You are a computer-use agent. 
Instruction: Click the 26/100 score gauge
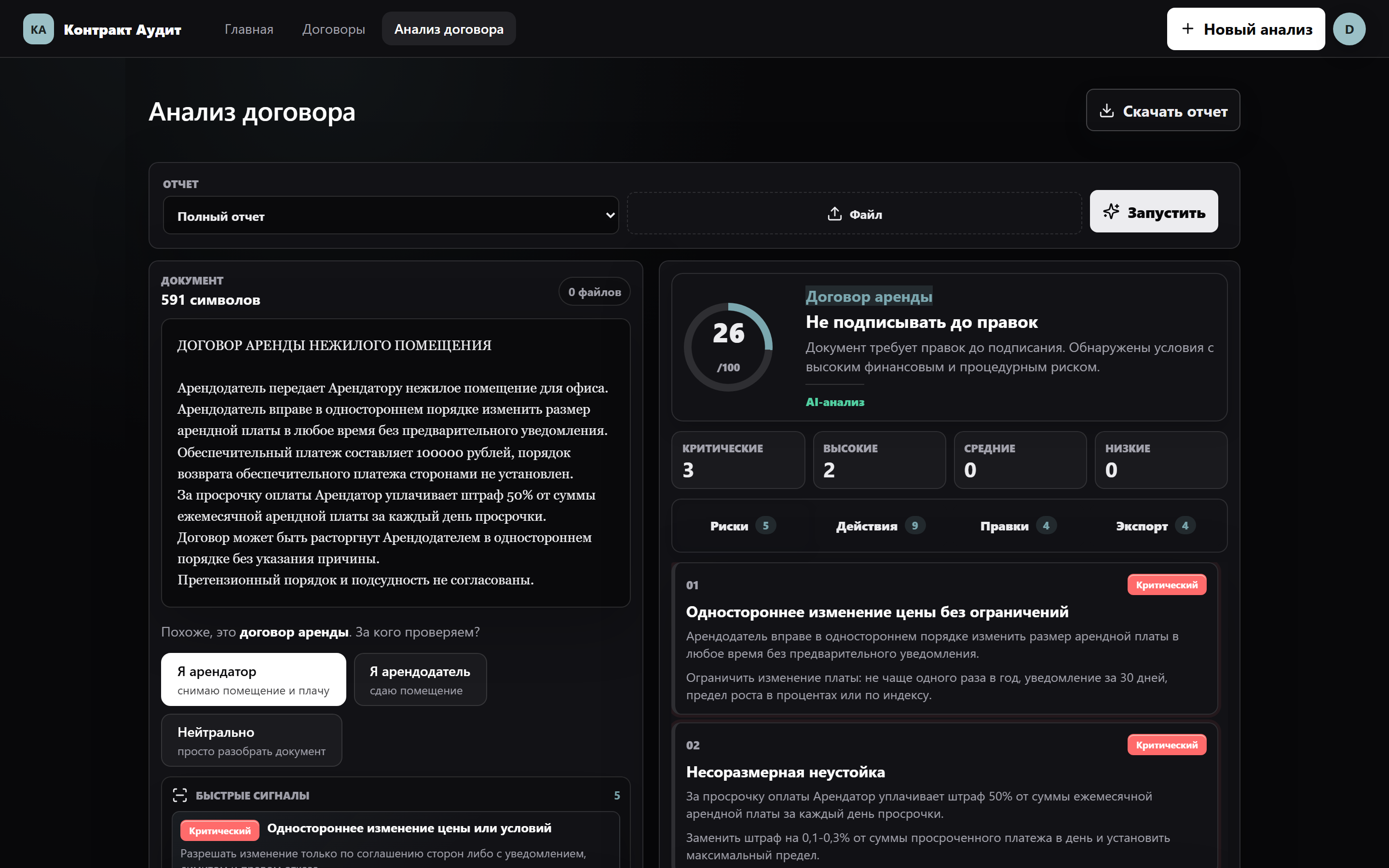(728, 347)
